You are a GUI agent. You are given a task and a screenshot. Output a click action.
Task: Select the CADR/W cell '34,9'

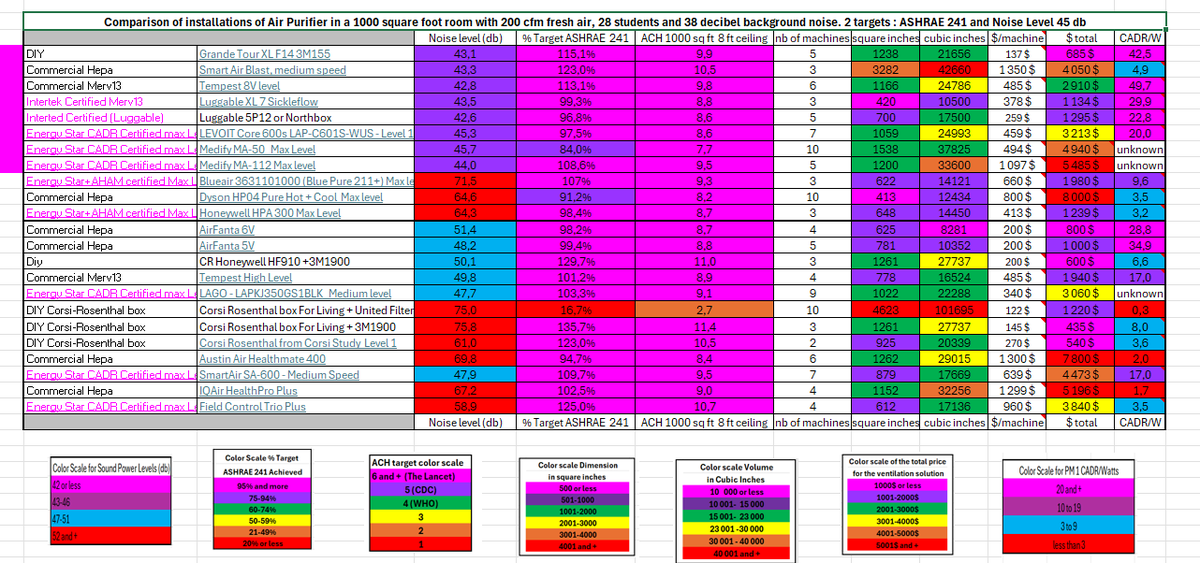coord(1140,244)
